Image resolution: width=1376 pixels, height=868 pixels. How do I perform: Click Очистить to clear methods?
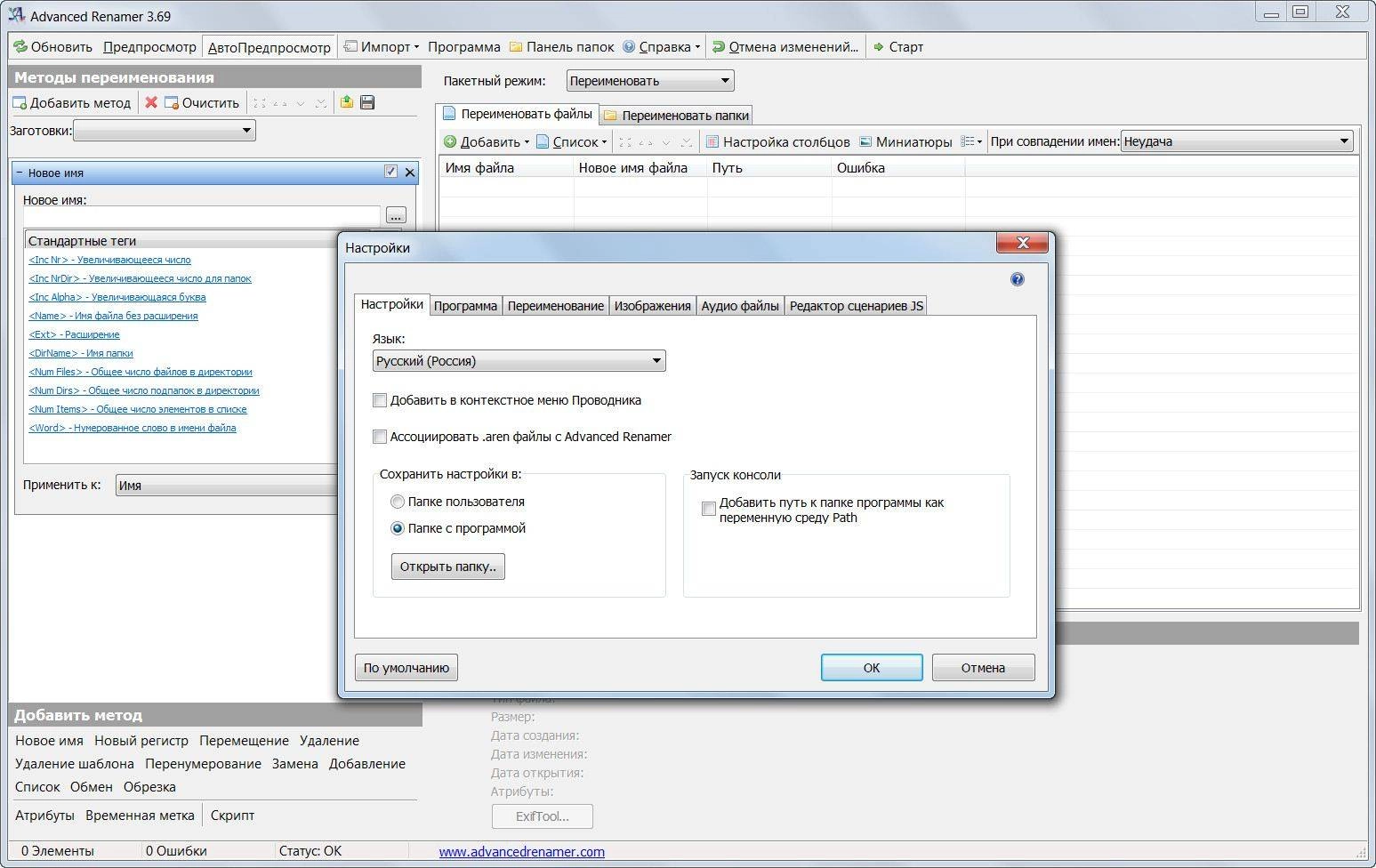point(202,102)
